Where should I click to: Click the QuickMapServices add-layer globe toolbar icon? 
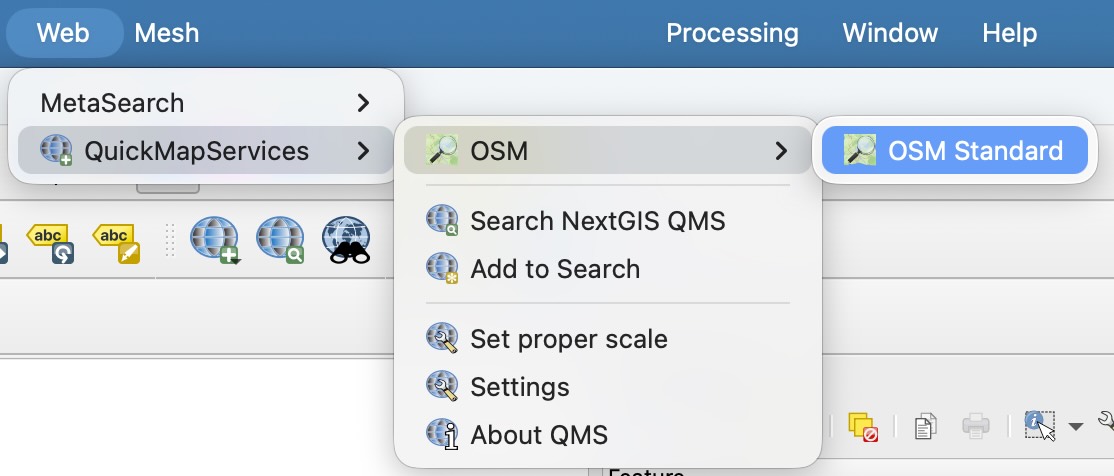click(215, 241)
